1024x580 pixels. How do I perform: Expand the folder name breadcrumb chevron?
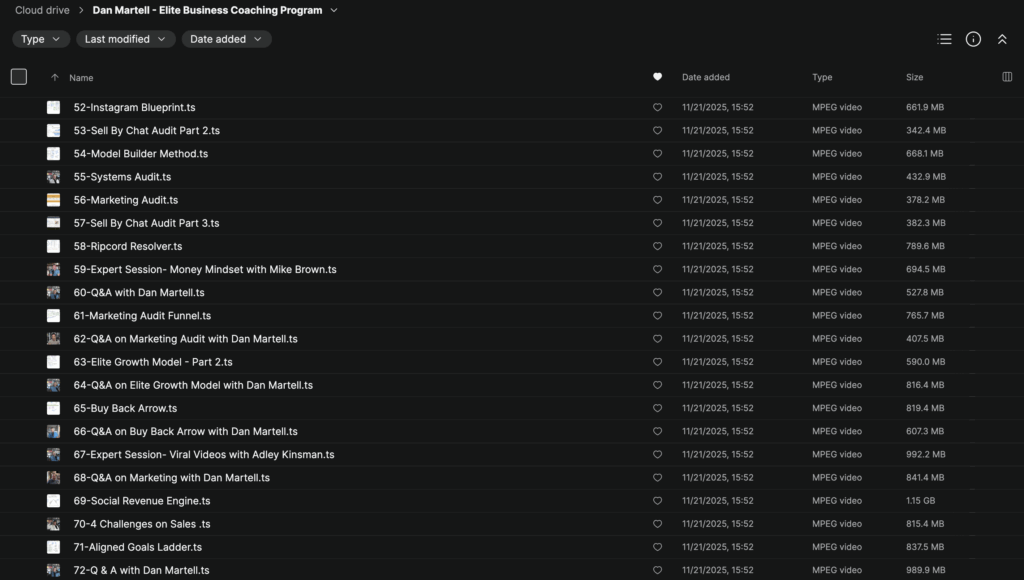tap(334, 11)
